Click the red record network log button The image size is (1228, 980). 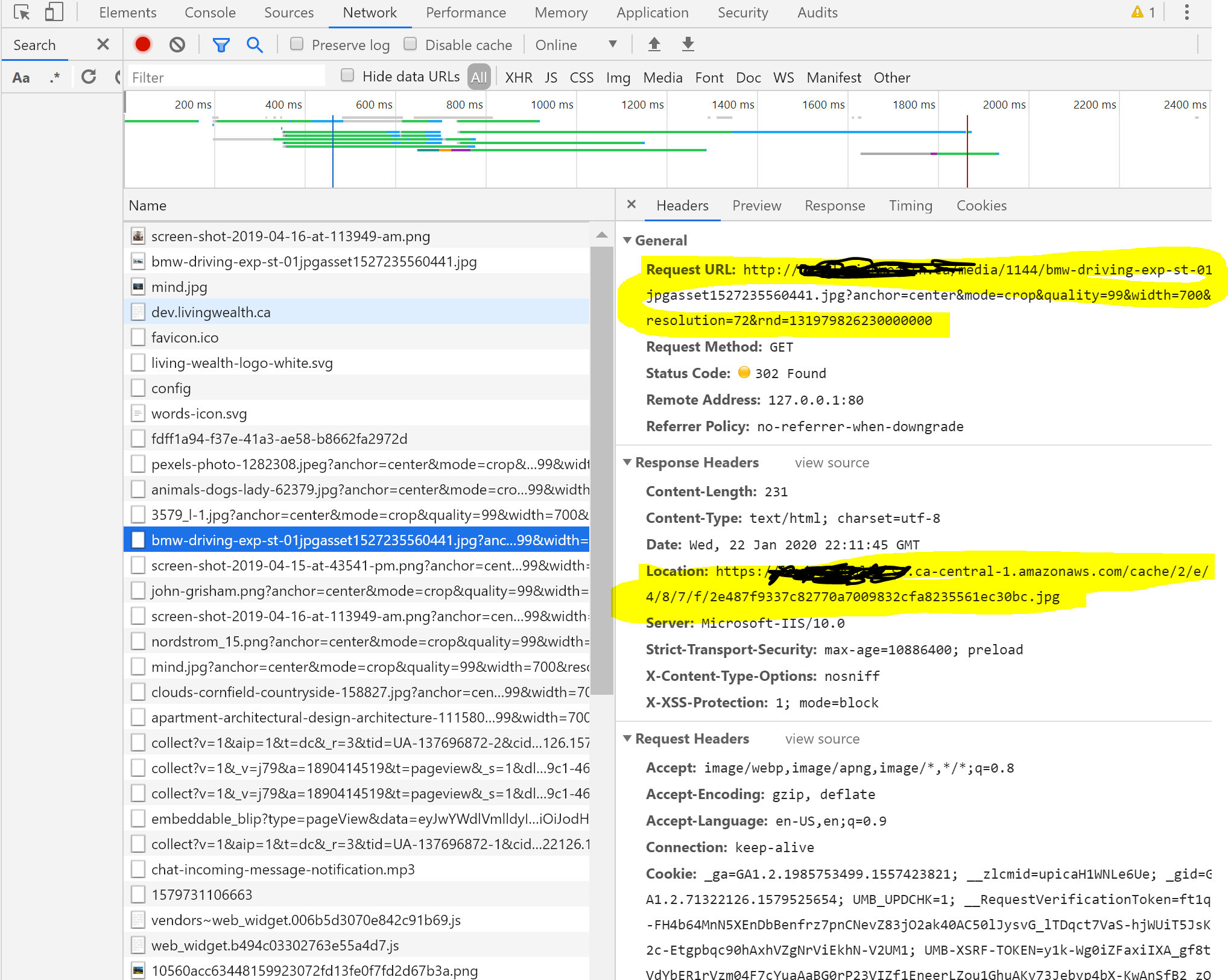tap(143, 45)
